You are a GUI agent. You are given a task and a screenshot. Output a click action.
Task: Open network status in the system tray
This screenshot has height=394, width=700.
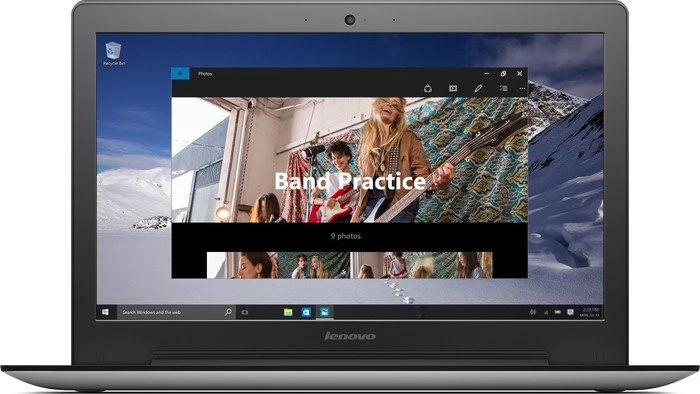[x=546, y=312]
